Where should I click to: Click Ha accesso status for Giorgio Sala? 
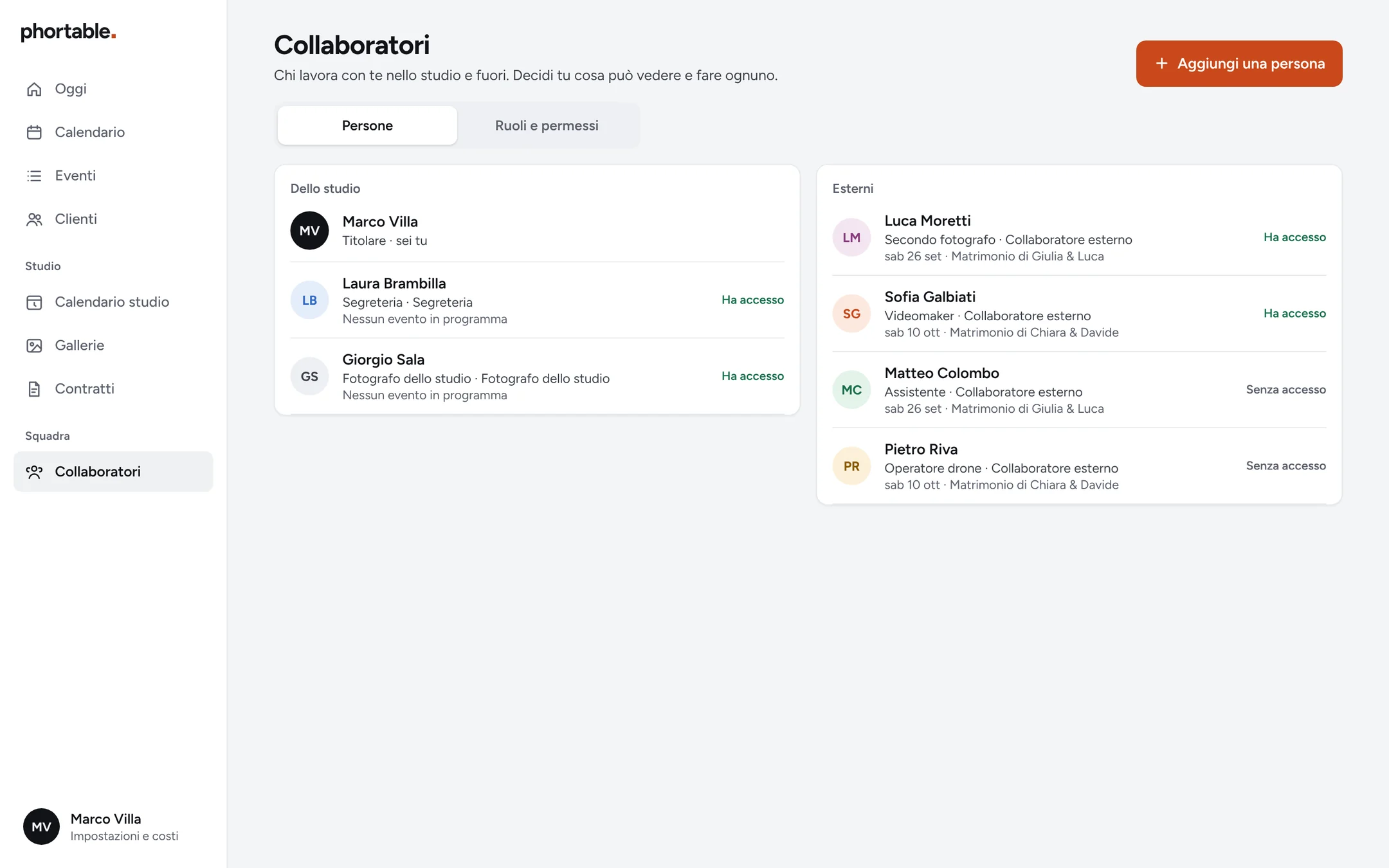click(752, 376)
